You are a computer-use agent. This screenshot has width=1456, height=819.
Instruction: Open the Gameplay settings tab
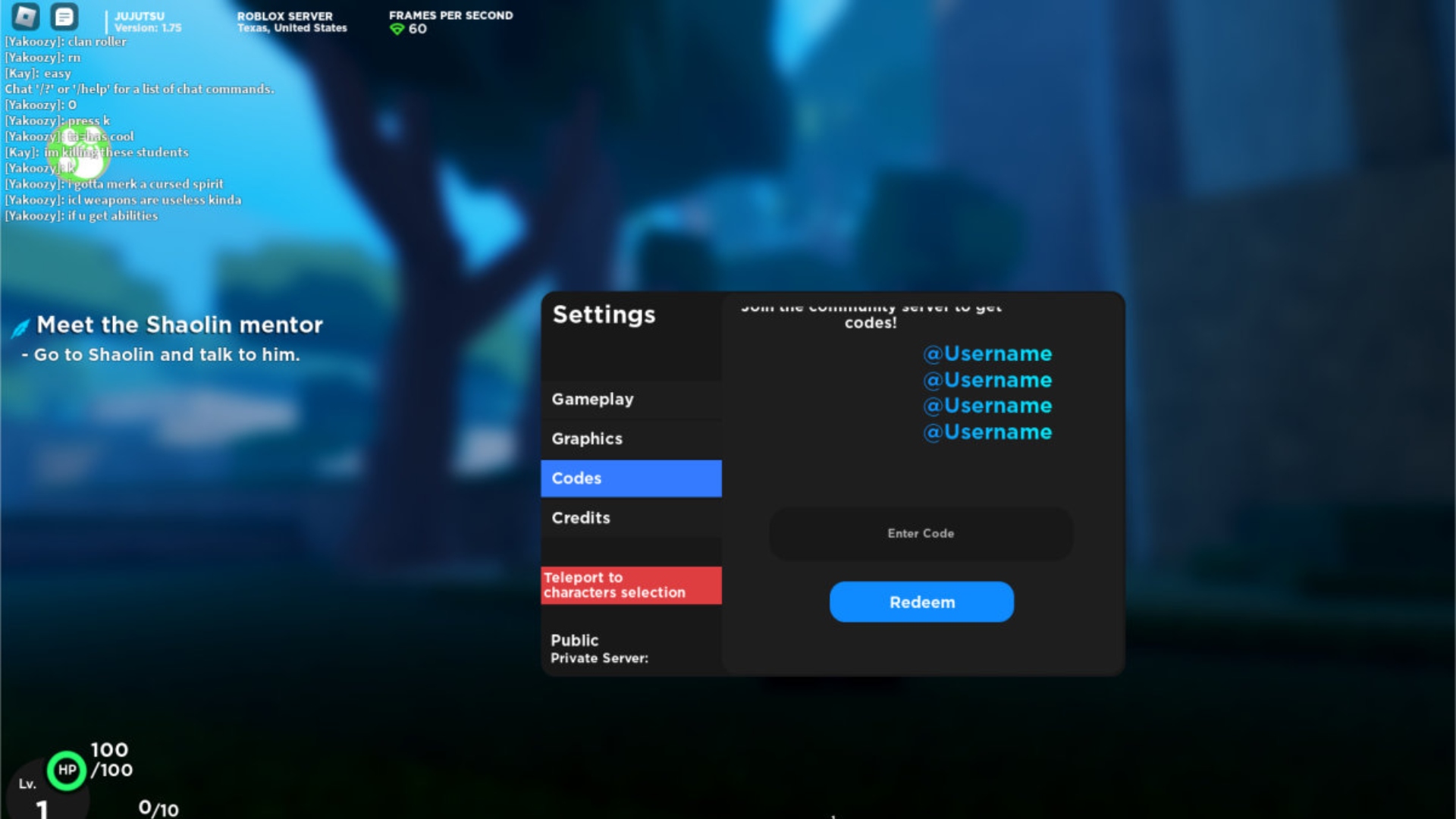tap(631, 400)
